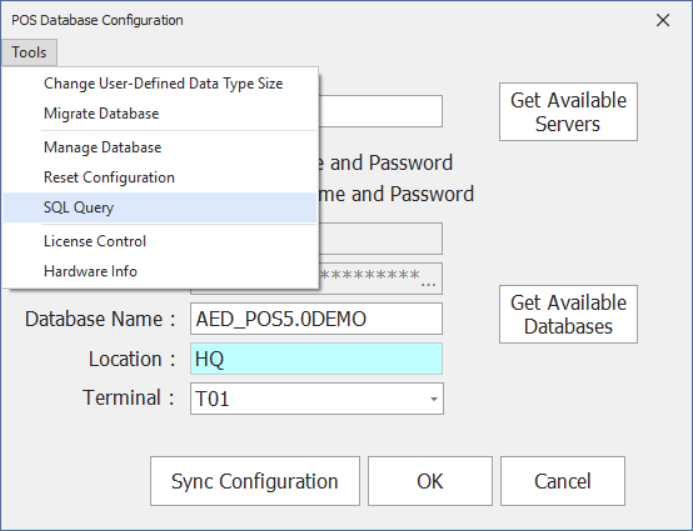Choose Migrate Database from the menu
The image size is (693, 531).
click(x=101, y=114)
